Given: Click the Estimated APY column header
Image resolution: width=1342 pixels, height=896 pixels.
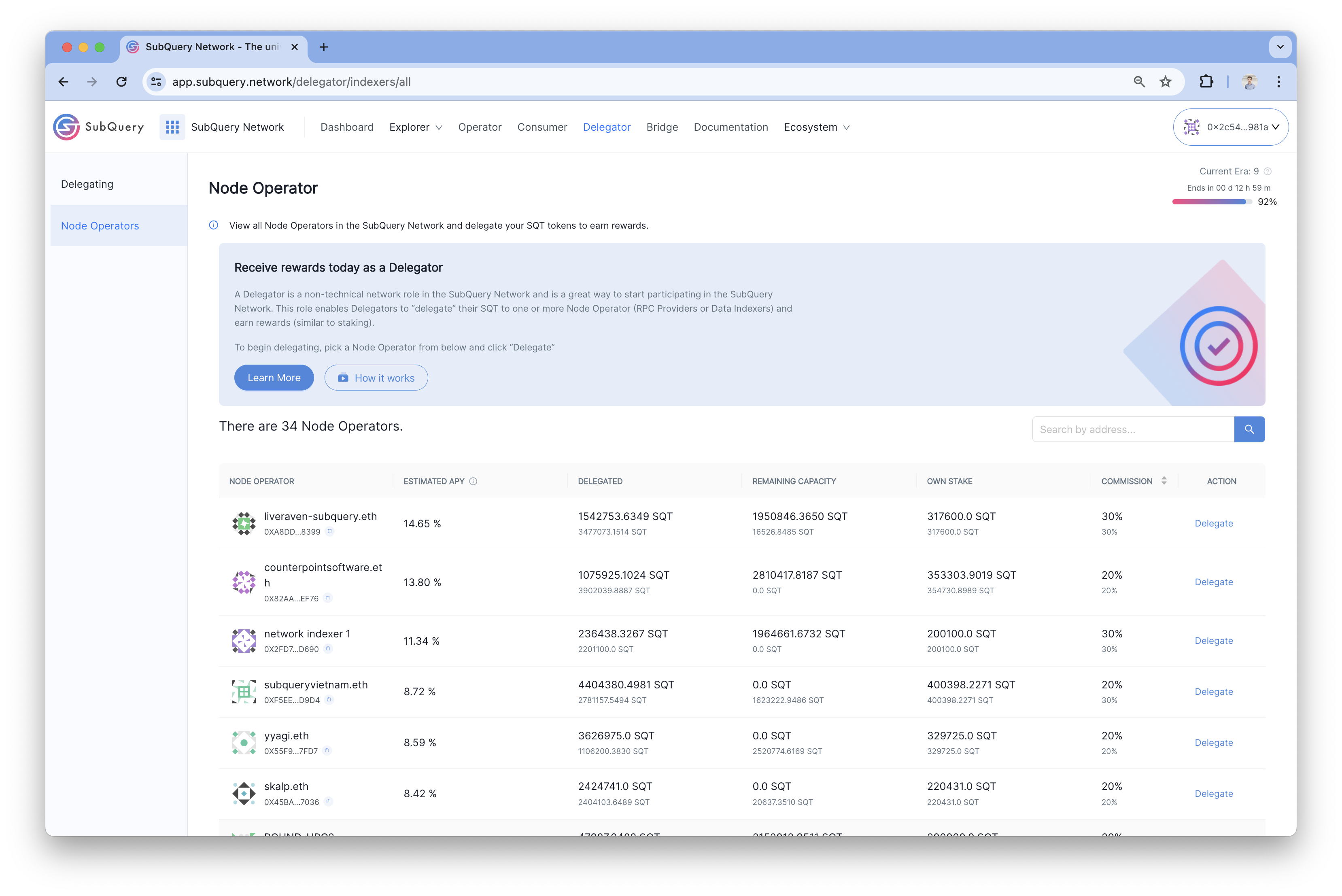Looking at the screenshot, I should click(x=433, y=481).
